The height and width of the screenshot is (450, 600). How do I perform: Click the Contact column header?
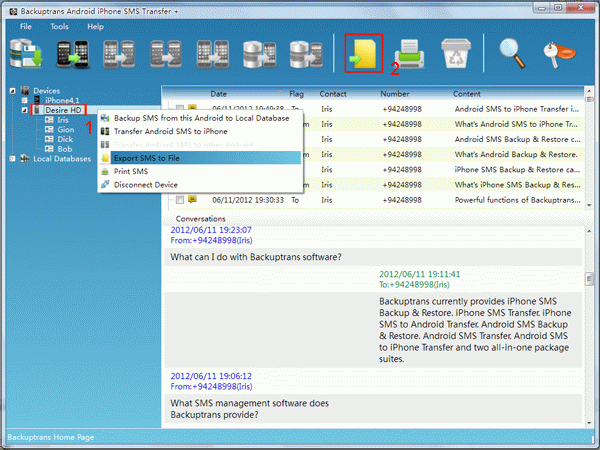333,94
